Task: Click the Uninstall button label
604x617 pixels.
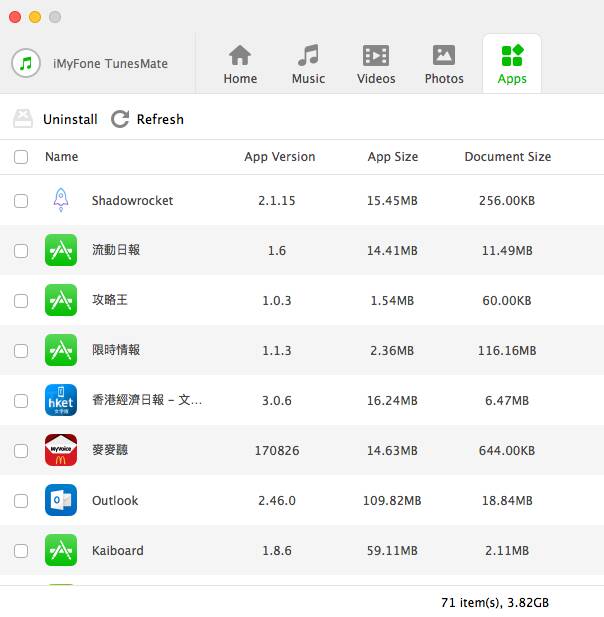Action: tap(70, 119)
